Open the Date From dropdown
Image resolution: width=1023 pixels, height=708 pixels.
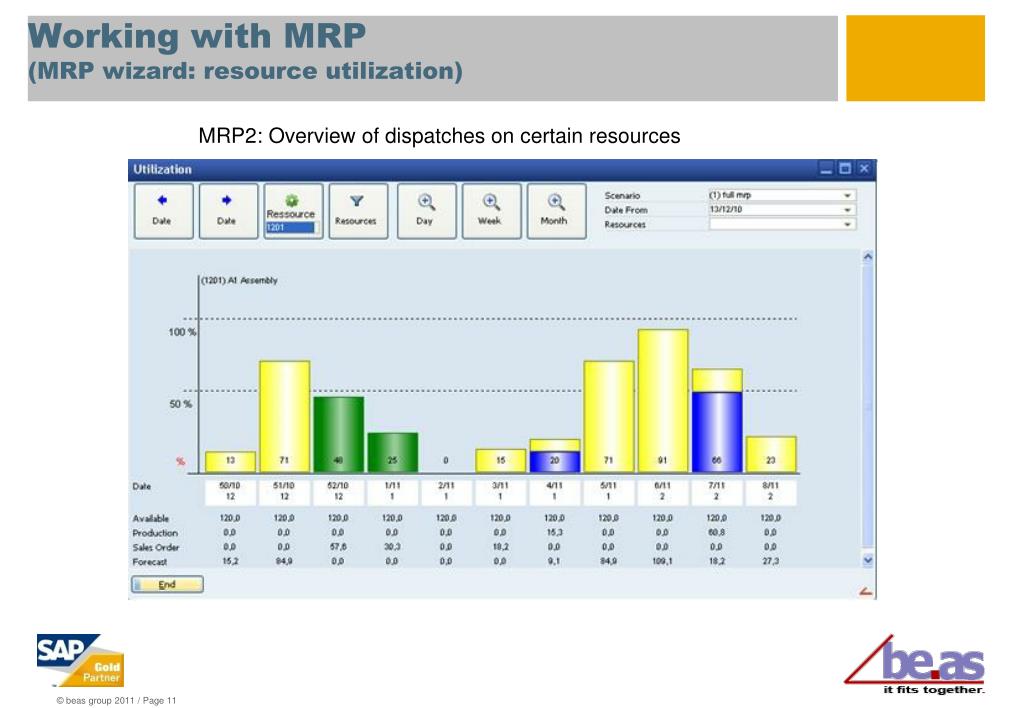(x=848, y=210)
